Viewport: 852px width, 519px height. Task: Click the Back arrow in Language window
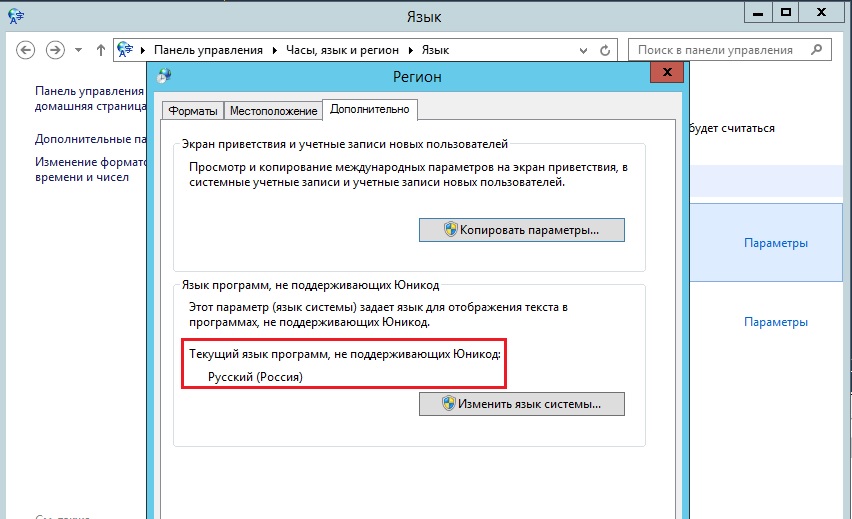pos(26,50)
